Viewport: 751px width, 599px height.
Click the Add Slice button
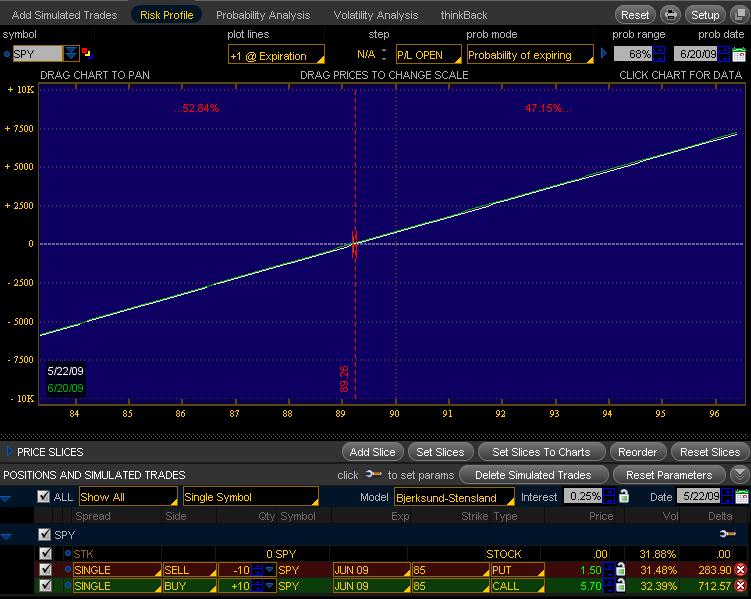tap(373, 452)
